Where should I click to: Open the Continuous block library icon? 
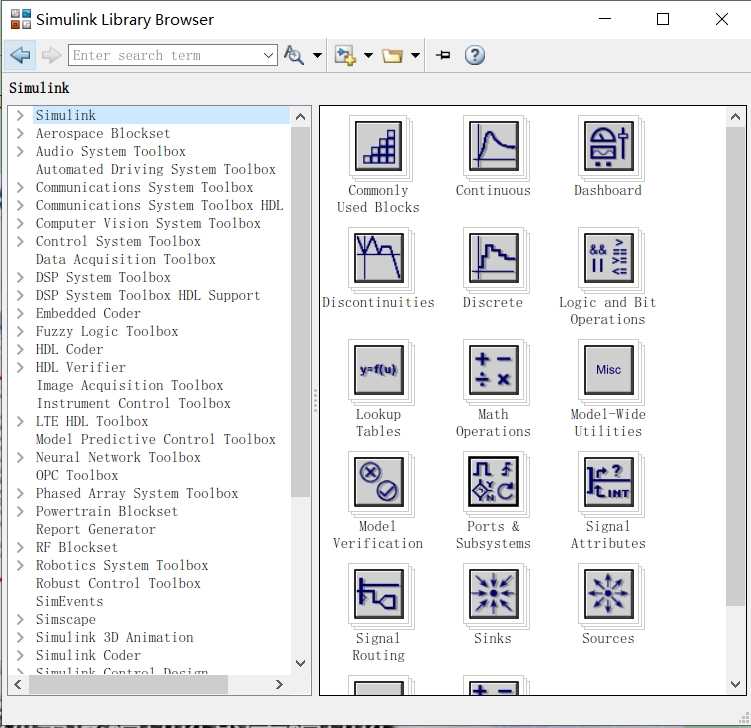(x=493, y=146)
